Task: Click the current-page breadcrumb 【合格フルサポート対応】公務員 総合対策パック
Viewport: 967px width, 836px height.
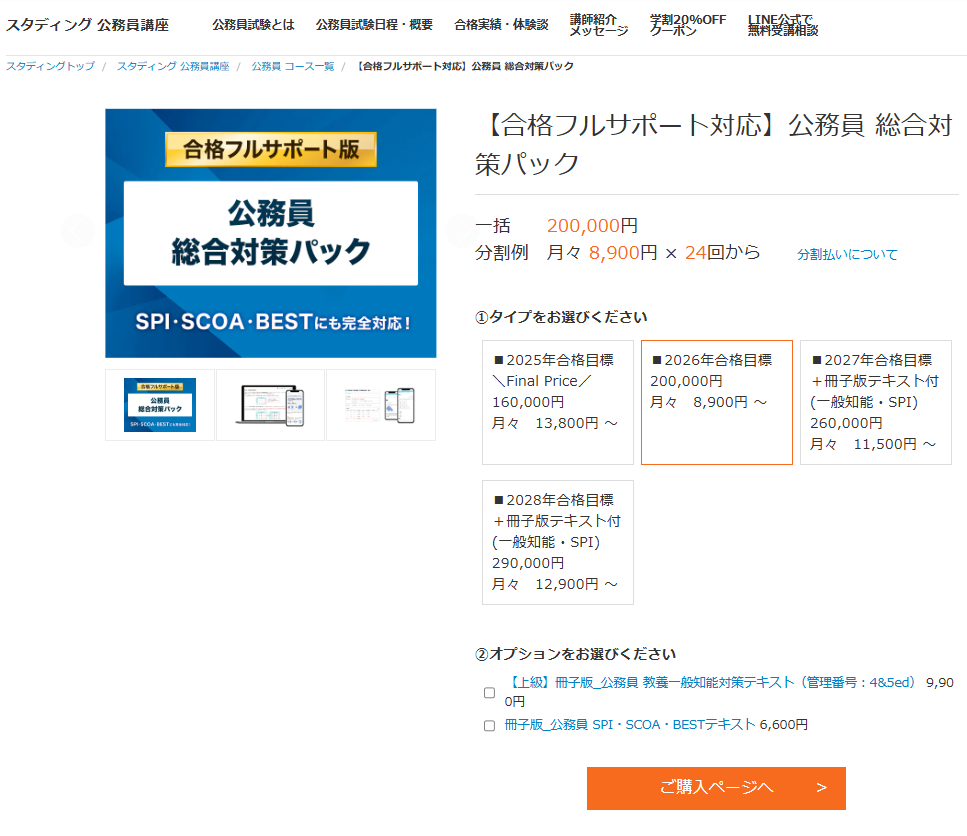Action: pyautogui.click(x=466, y=66)
